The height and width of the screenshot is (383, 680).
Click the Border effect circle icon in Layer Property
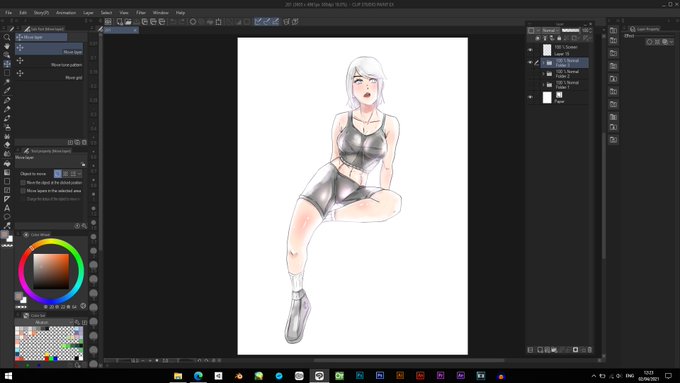pyautogui.click(x=650, y=42)
